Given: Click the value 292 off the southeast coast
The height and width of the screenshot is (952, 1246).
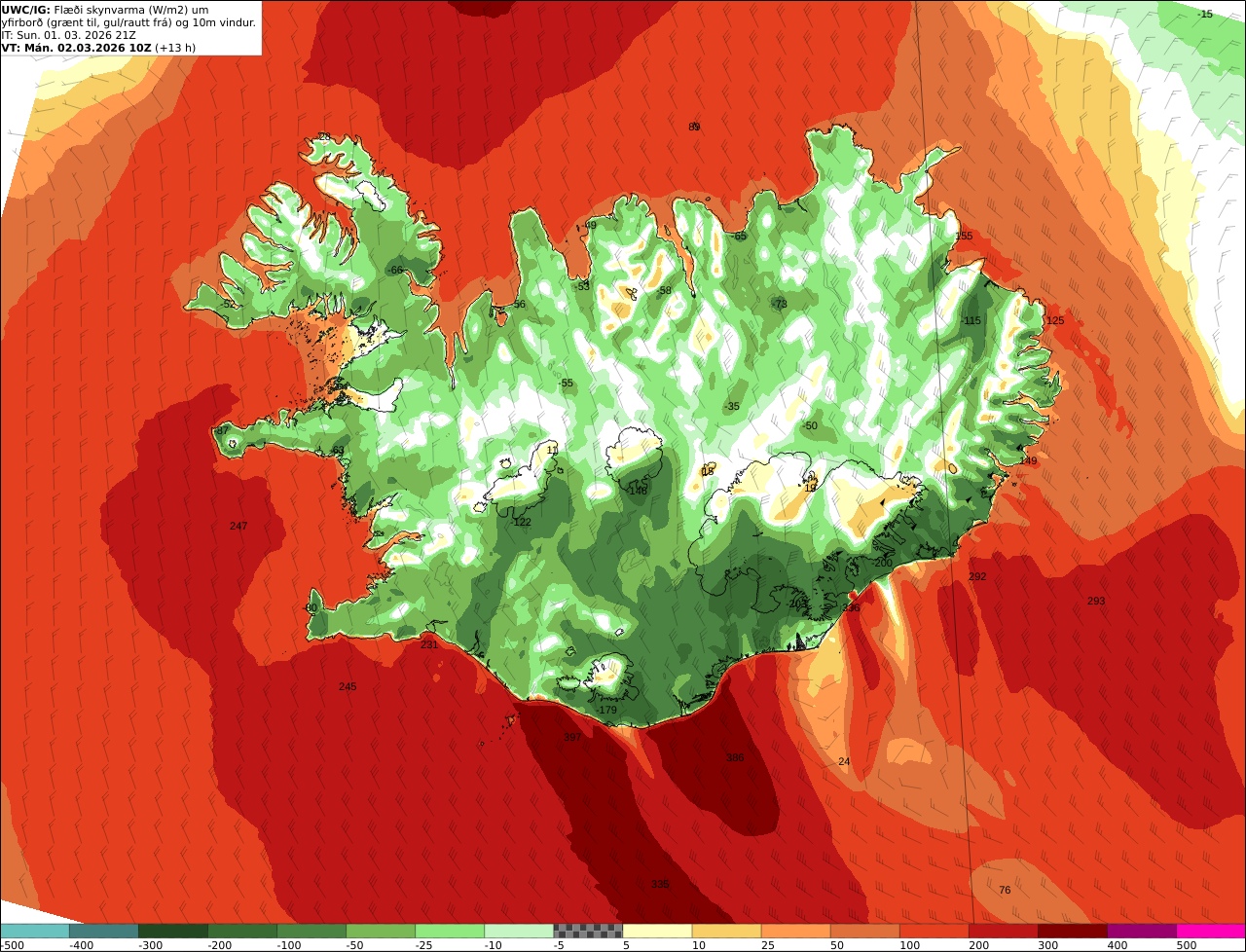Looking at the screenshot, I should coord(977,576).
